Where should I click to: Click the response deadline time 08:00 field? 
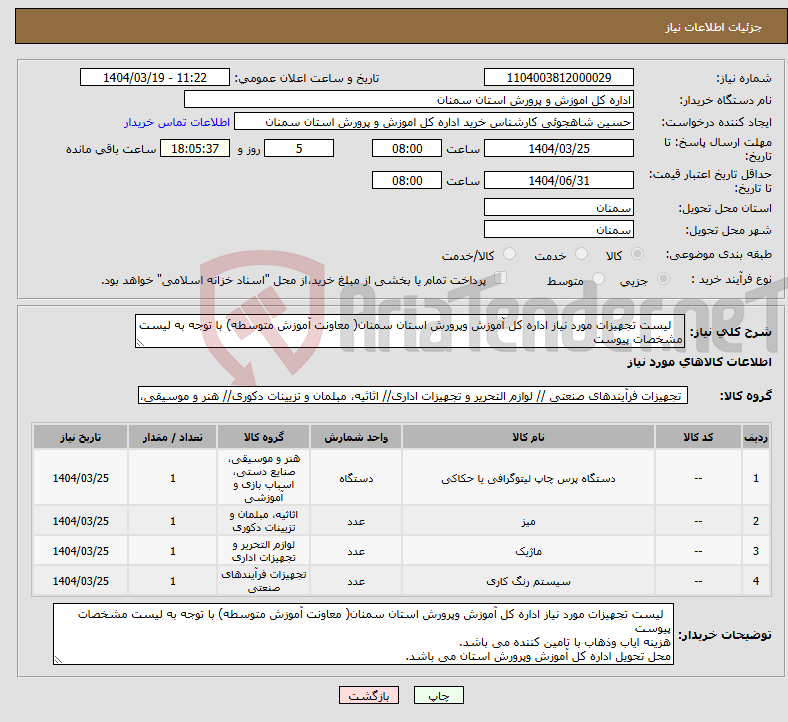[407, 148]
